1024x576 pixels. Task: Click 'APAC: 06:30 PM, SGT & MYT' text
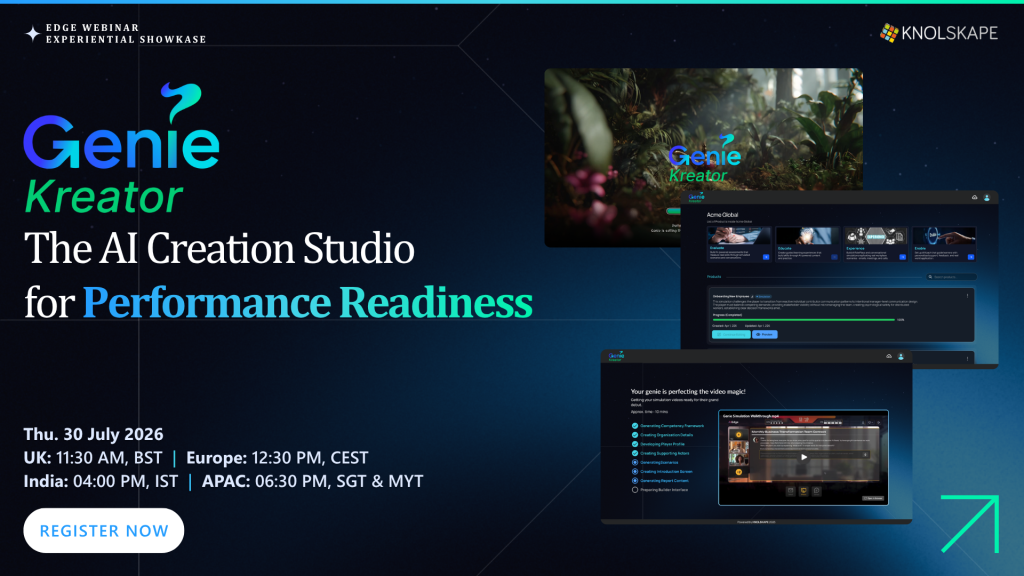pos(313,481)
